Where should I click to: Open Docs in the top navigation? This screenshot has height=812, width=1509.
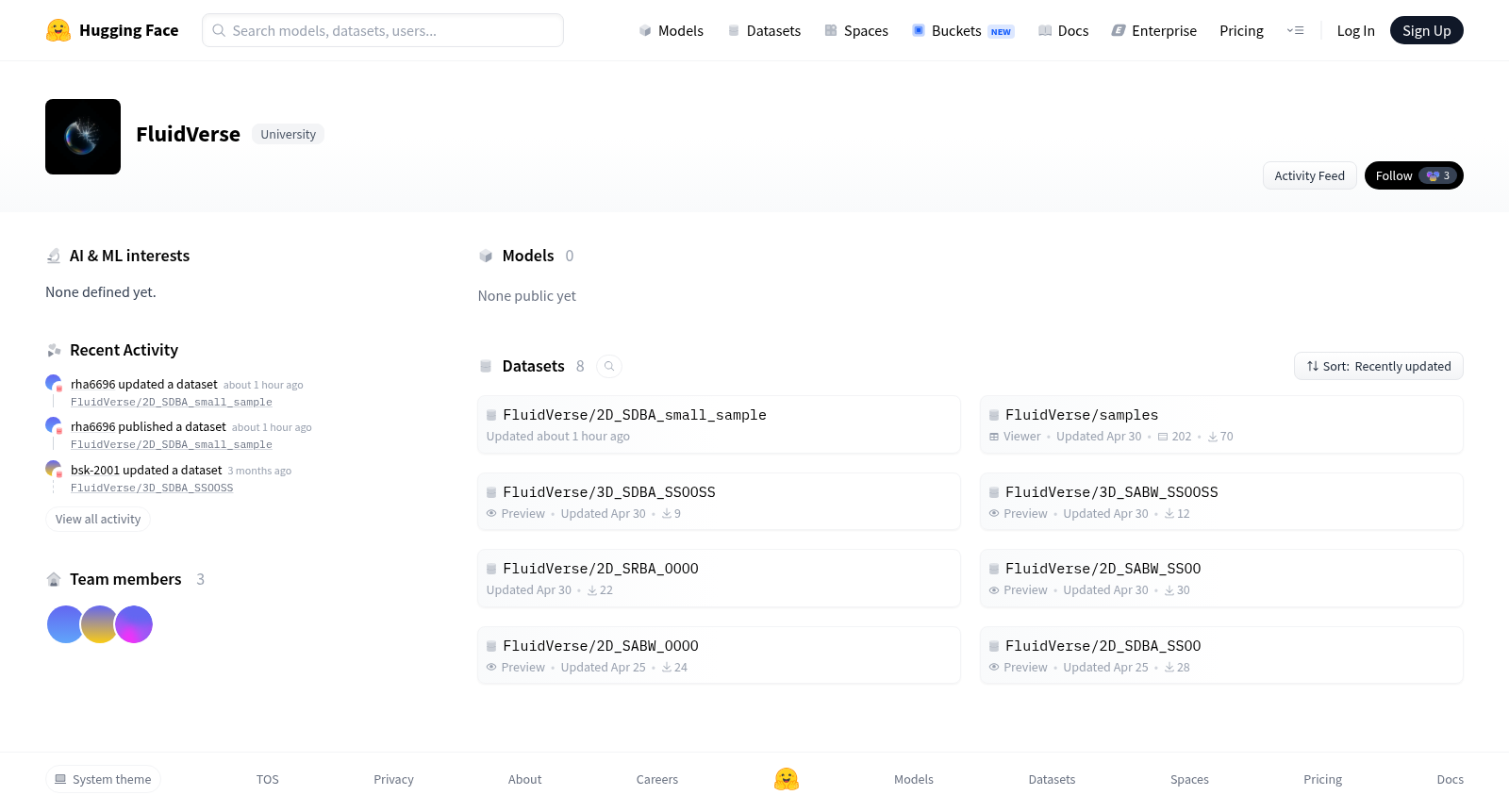point(1063,30)
